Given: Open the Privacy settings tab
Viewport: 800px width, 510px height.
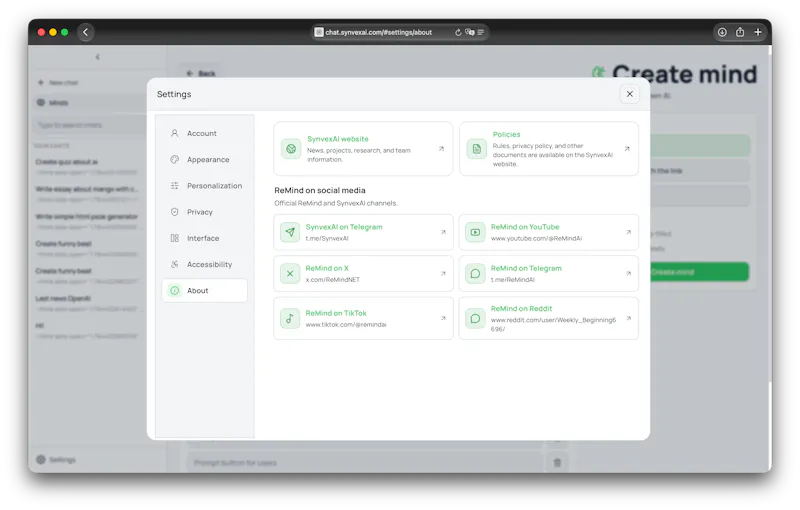Looking at the screenshot, I should pyautogui.click(x=204, y=212).
